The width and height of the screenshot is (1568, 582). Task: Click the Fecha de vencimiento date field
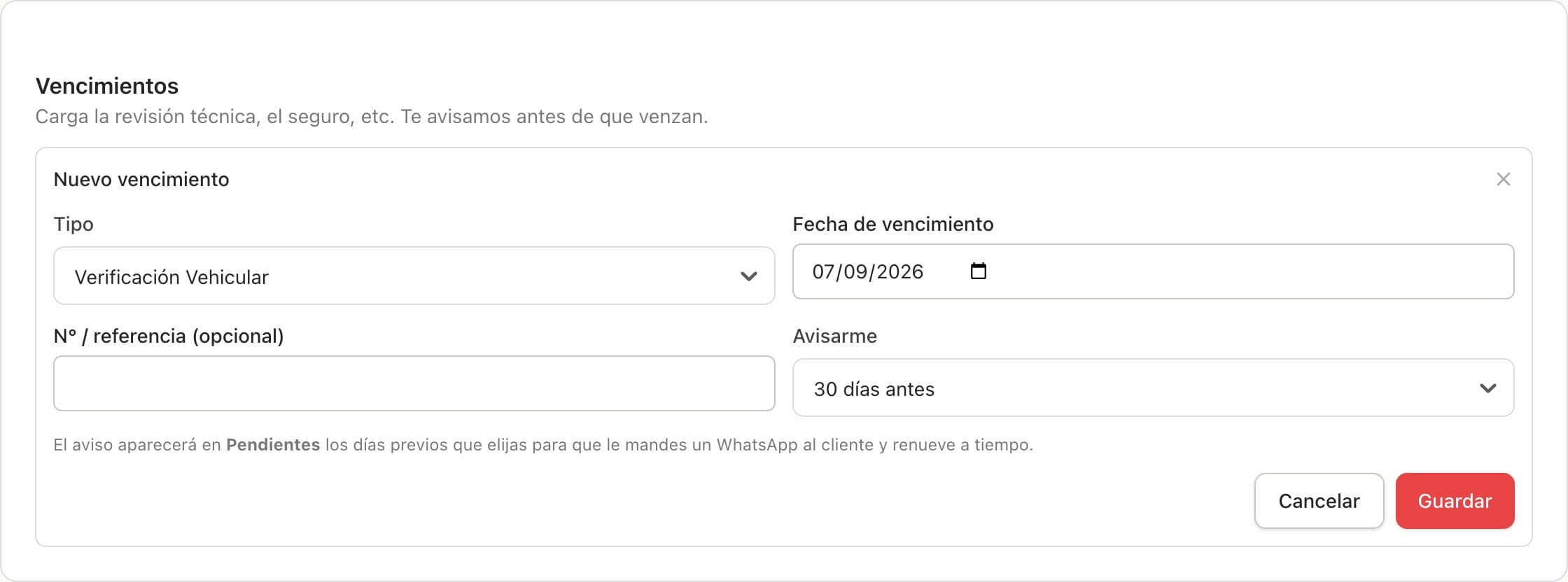tap(1153, 271)
